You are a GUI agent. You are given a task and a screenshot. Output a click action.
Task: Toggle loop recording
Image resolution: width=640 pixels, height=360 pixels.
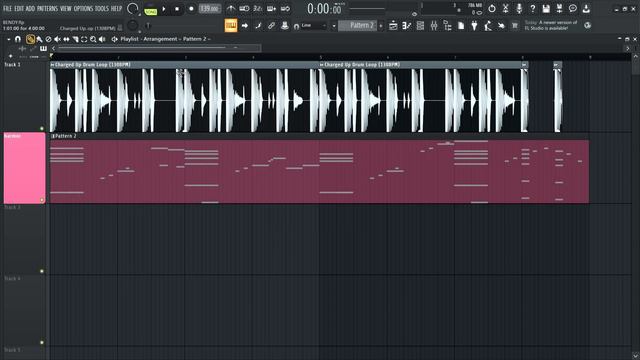click(285, 8)
